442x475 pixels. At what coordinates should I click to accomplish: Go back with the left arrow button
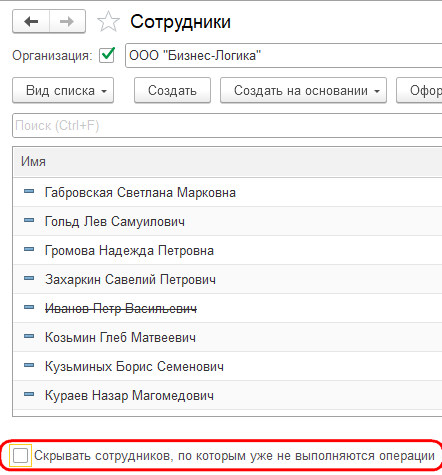[x=31, y=22]
